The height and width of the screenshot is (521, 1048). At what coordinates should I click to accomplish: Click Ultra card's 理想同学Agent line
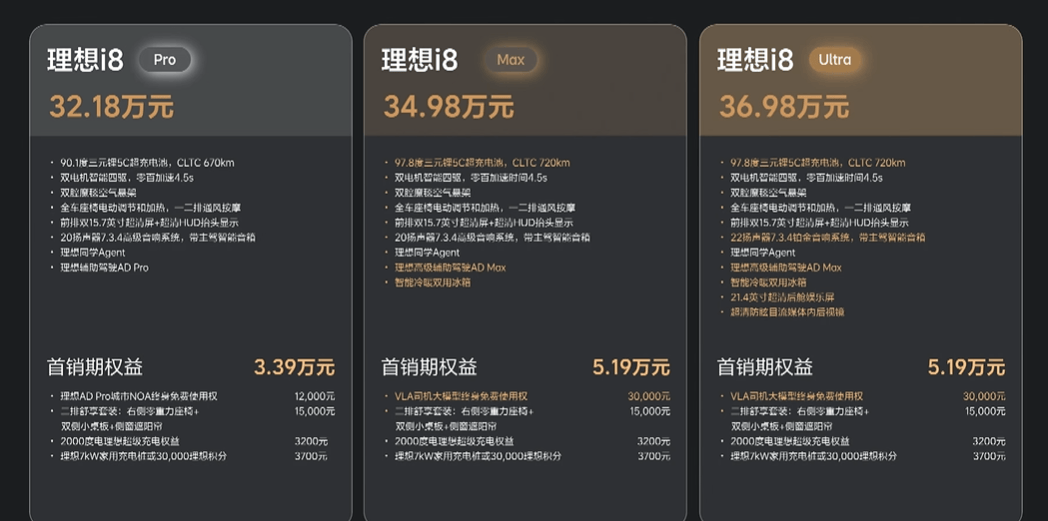(763, 252)
